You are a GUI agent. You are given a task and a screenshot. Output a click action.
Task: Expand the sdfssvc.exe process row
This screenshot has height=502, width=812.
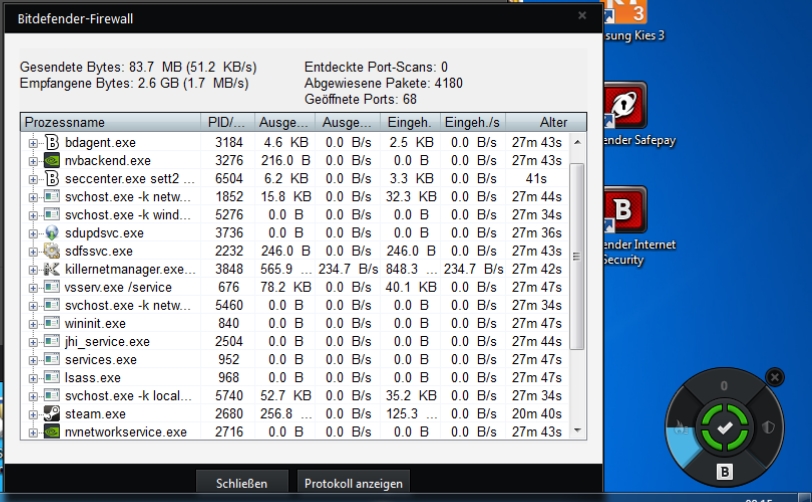pyautogui.click(x=33, y=252)
